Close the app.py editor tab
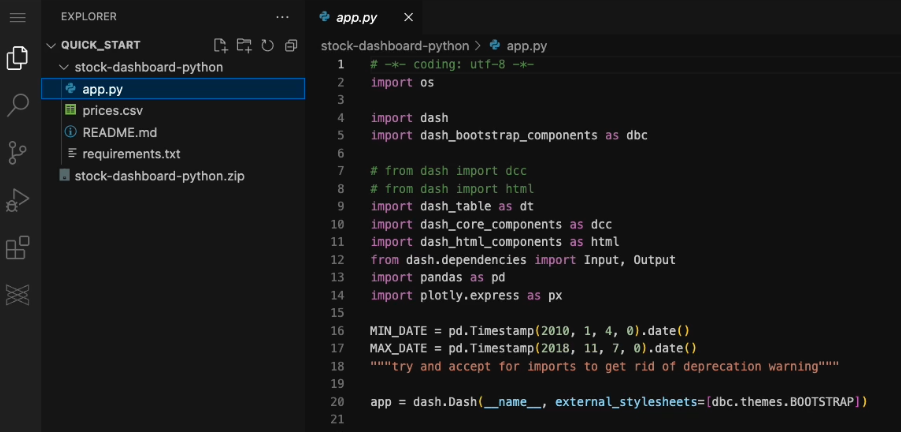901x432 pixels. [408, 17]
